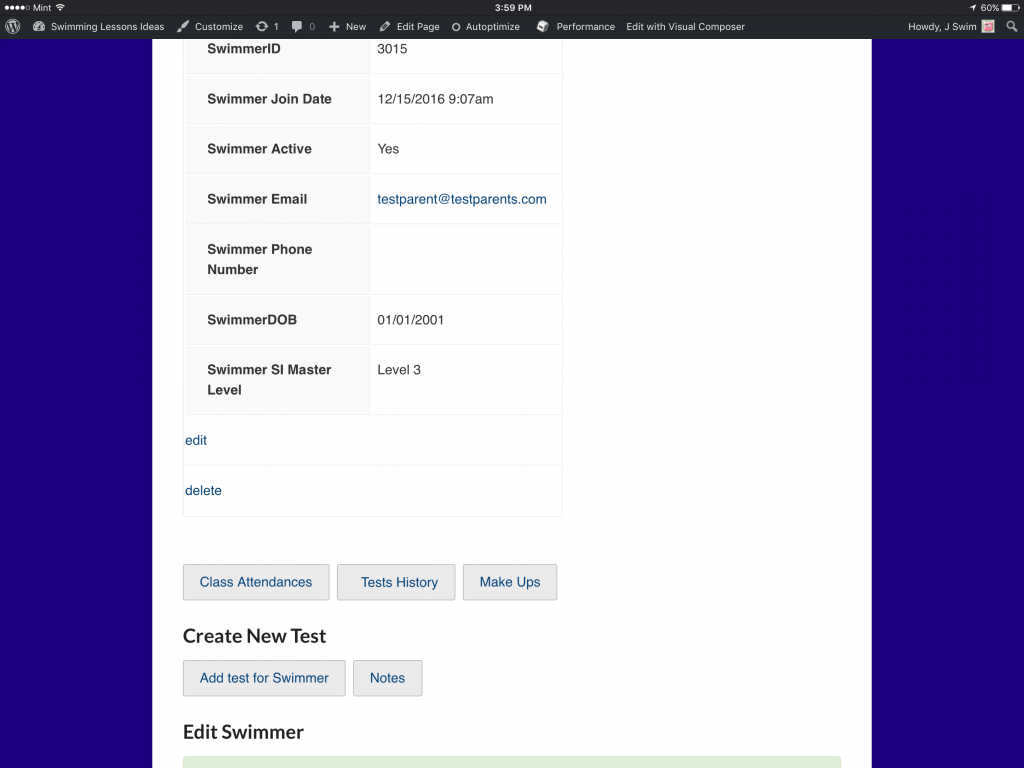Open the Autoptimize menu
The image size is (1024, 768).
[492, 27]
